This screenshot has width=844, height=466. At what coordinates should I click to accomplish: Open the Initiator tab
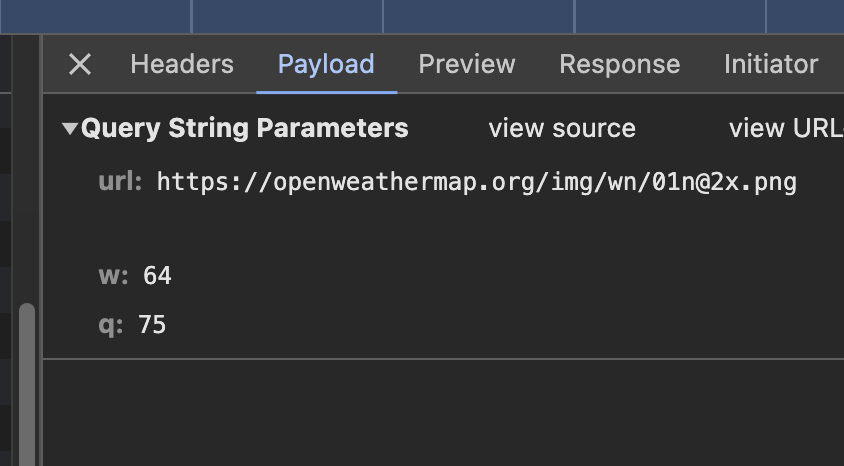click(x=771, y=65)
